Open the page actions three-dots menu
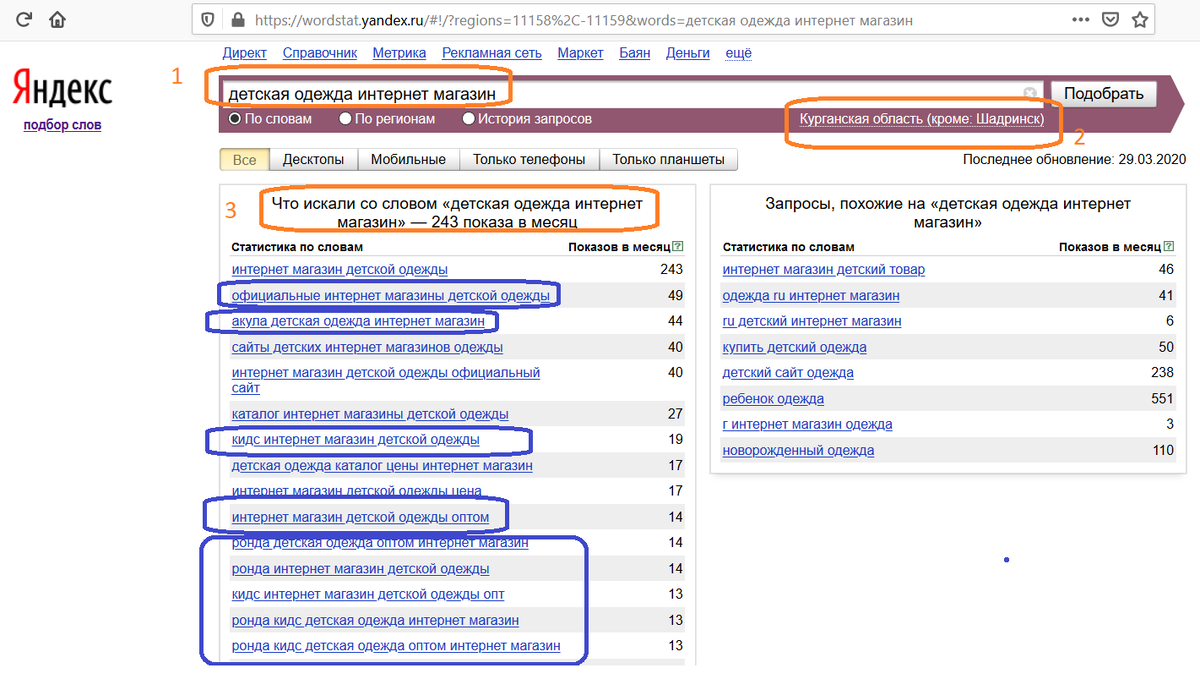This screenshot has height=690, width=1200. coord(1080,19)
